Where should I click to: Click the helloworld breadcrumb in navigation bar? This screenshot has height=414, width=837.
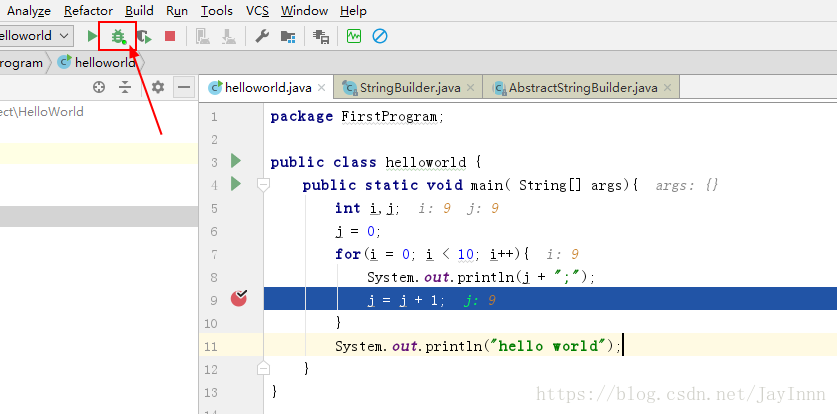coord(97,62)
